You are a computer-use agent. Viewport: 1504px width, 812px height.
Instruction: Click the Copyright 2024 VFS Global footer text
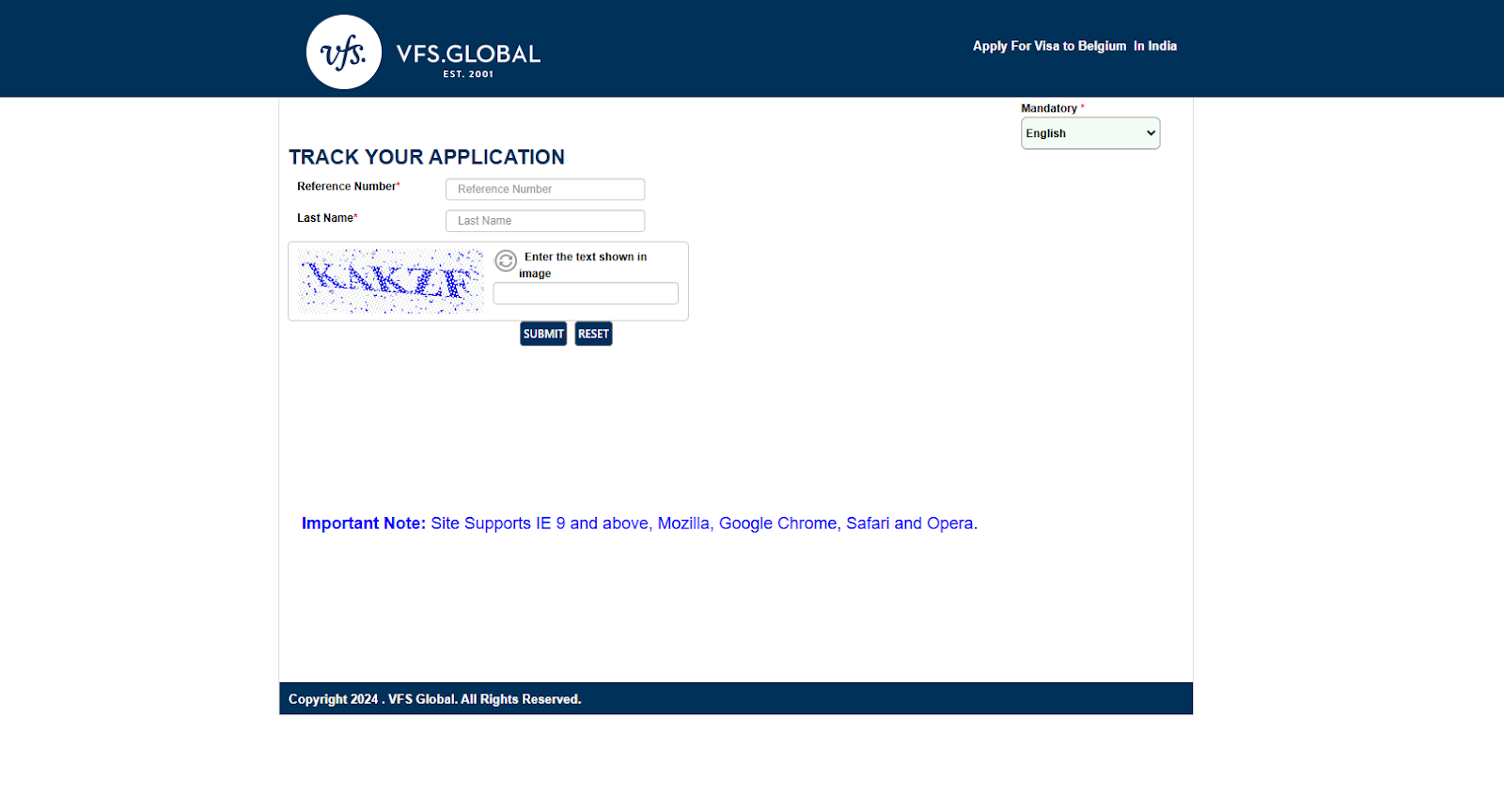coord(434,699)
